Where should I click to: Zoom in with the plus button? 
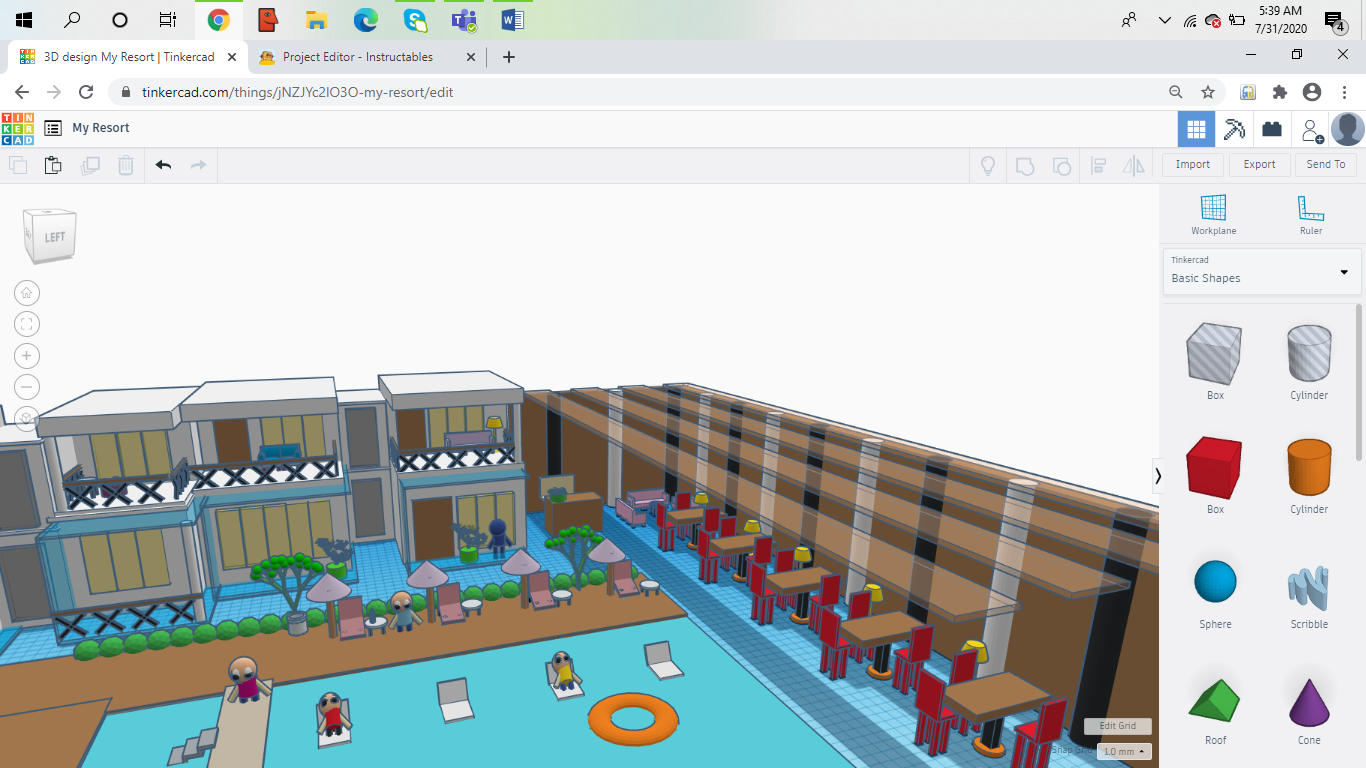tap(27, 355)
